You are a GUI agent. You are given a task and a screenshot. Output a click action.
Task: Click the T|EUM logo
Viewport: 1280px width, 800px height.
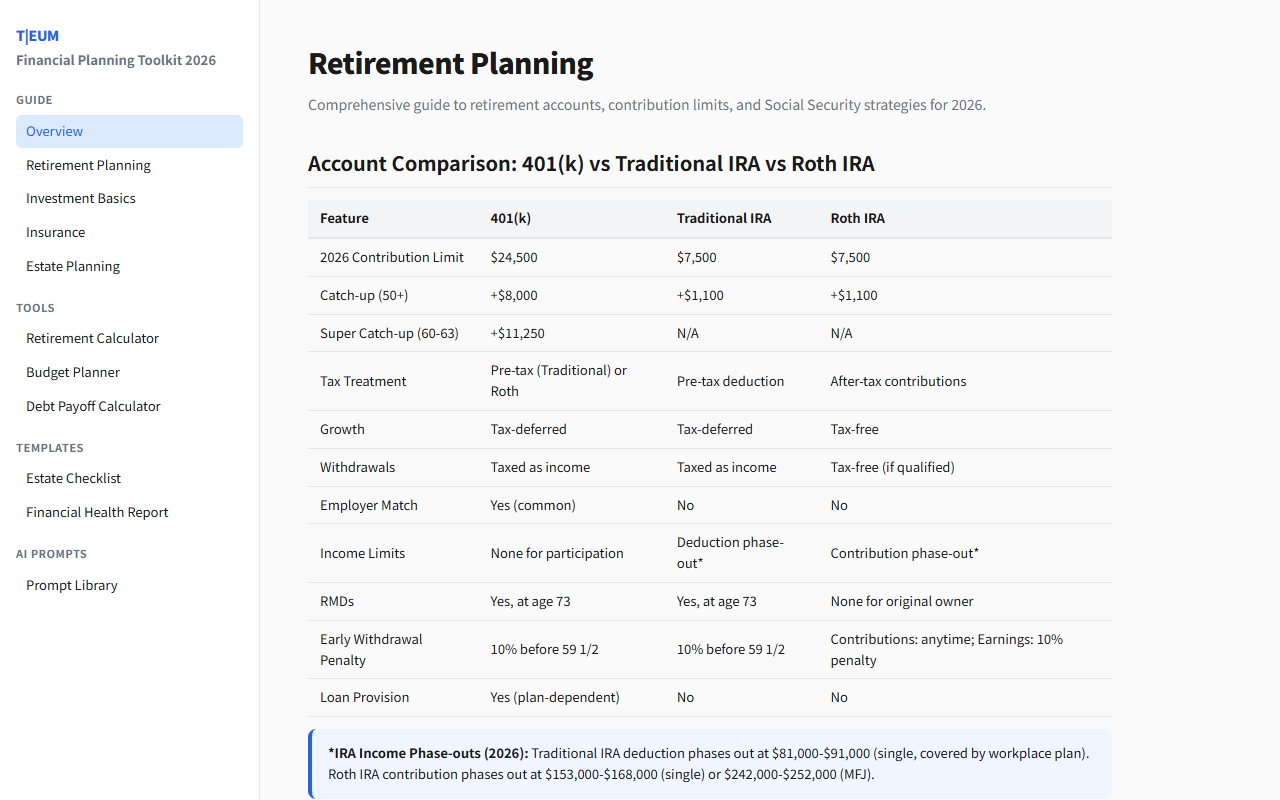click(37, 35)
